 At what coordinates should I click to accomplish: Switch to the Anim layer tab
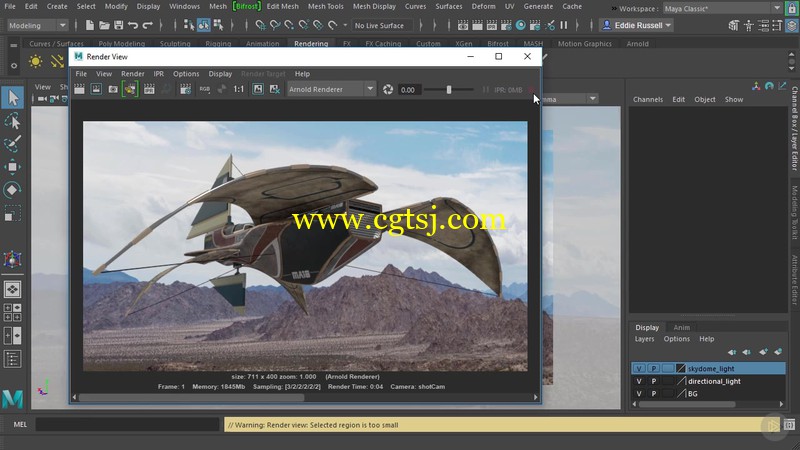tap(682, 328)
